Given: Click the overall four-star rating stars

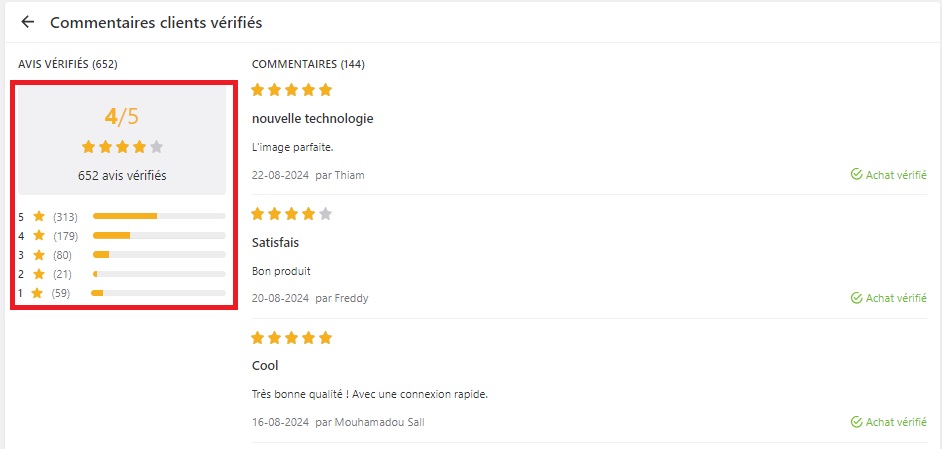Looking at the screenshot, I should [x=122, y=147].
